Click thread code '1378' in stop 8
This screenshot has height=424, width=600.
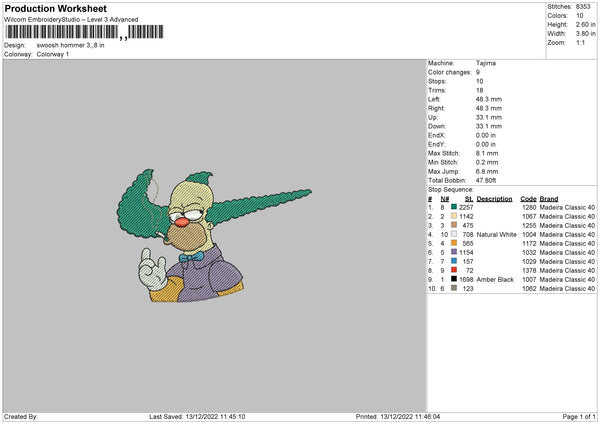pos(529,271)
